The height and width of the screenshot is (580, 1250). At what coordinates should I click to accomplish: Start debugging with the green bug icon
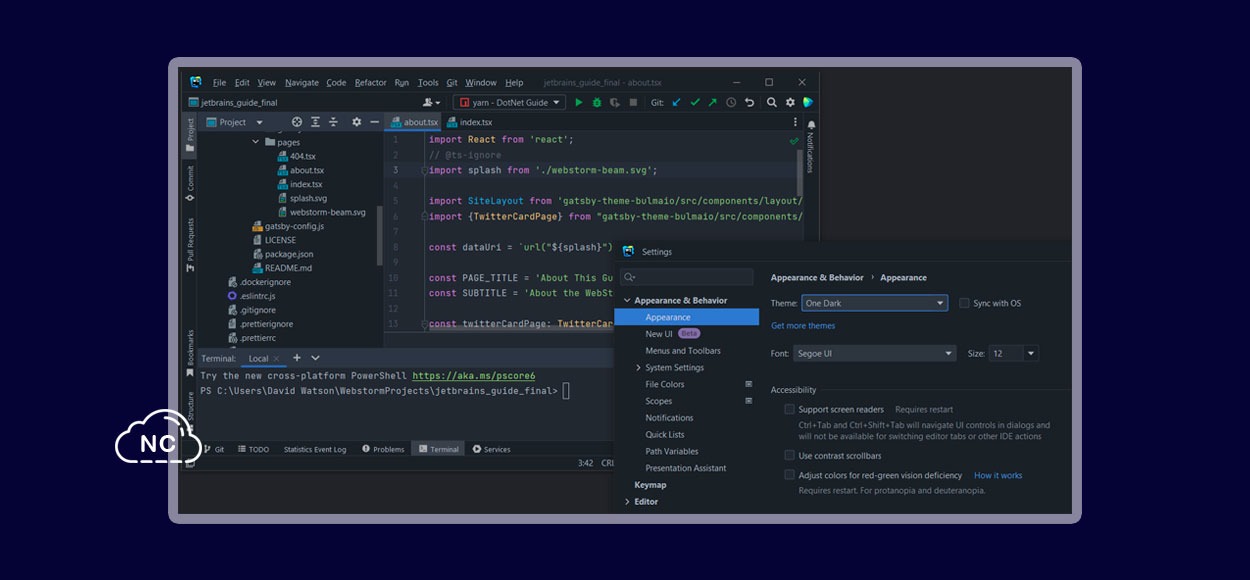597,102
